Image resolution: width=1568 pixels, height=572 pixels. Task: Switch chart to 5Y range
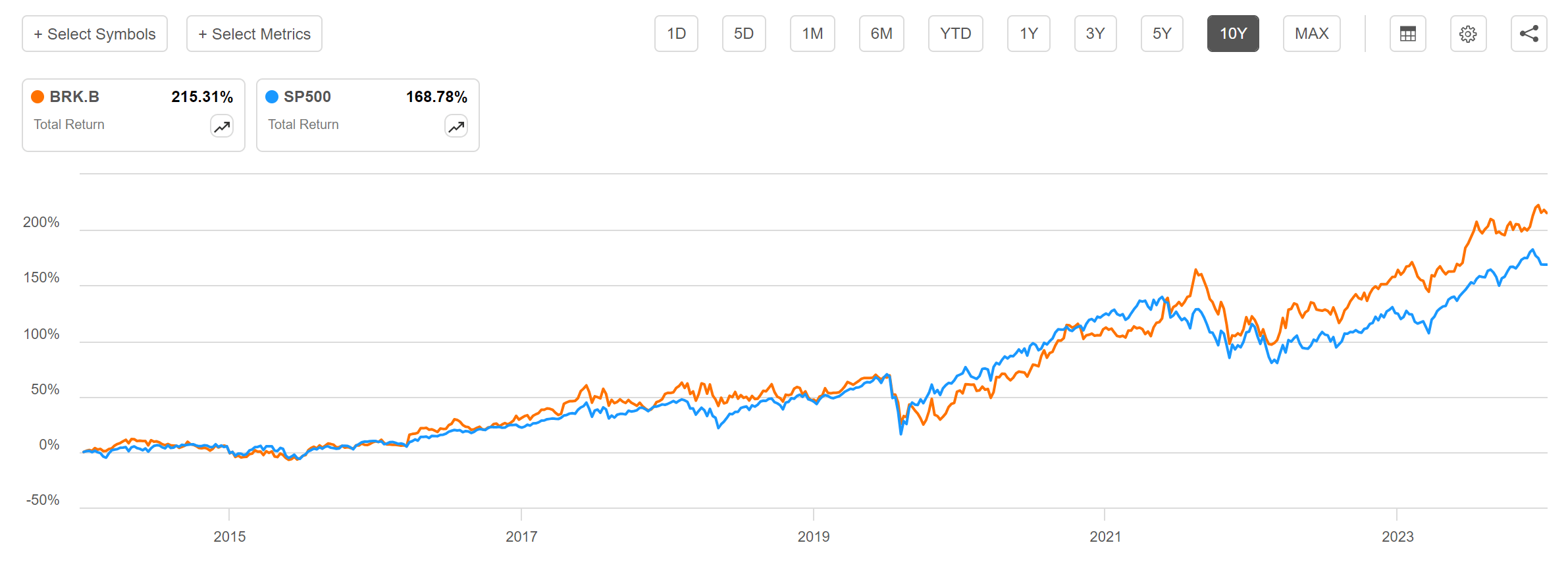1162,34
